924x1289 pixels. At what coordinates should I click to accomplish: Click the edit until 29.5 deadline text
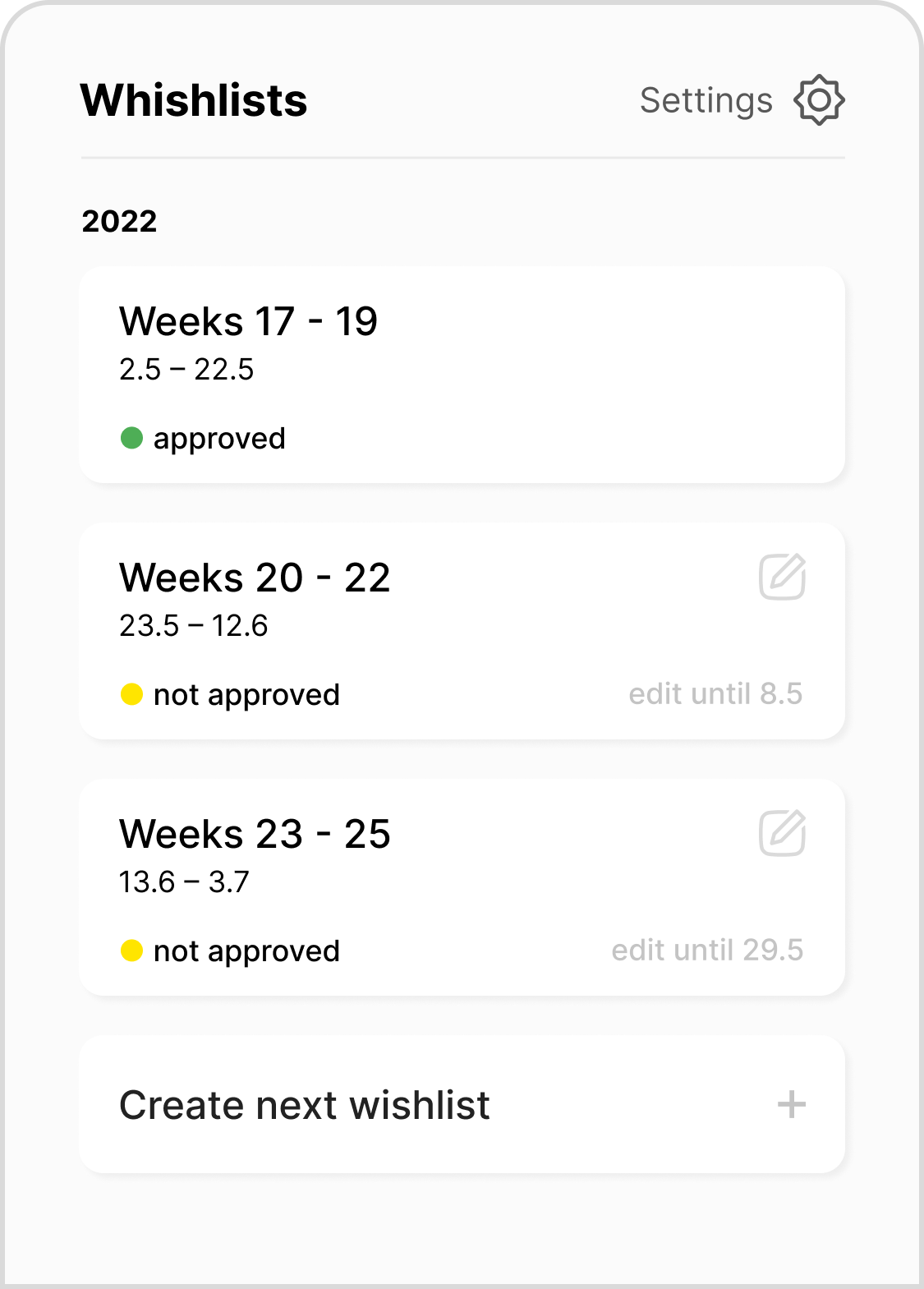(707, 951)
